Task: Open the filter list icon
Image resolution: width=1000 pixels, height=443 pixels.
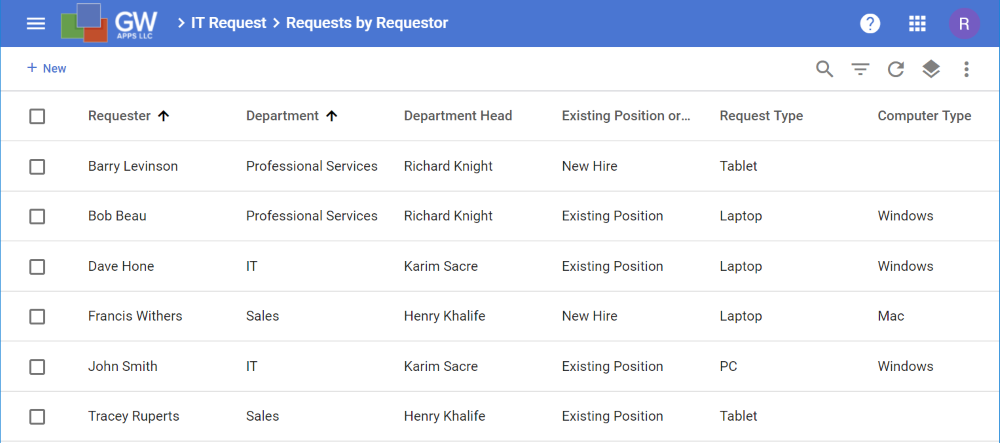Action: tap(860, 69)
